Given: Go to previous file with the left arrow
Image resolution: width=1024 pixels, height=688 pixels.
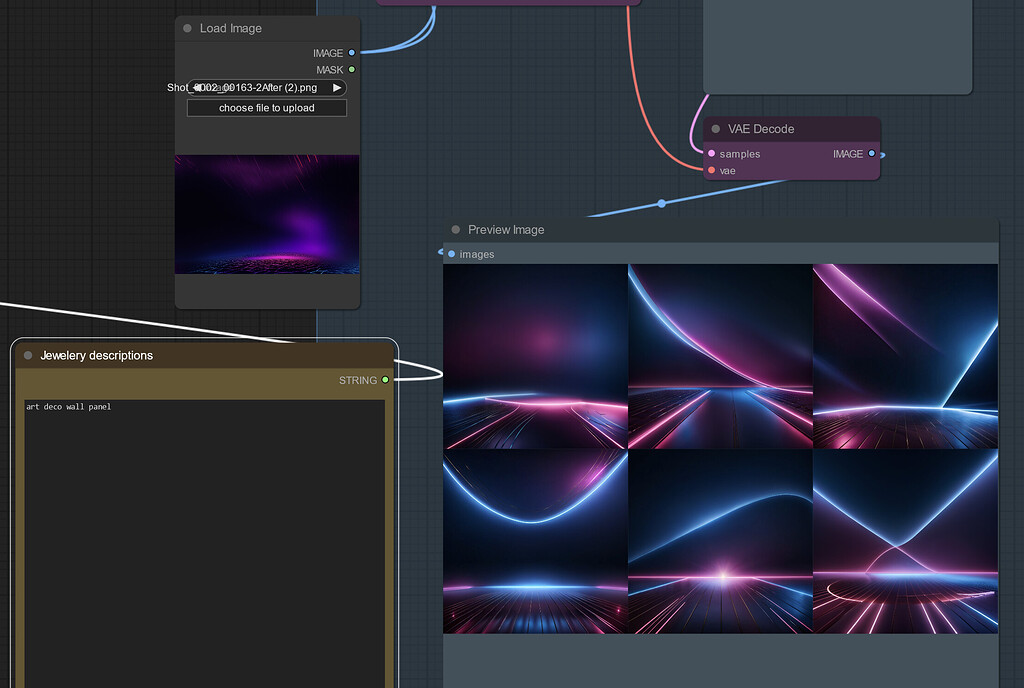Looking at the screenshot, I should 196,87.
